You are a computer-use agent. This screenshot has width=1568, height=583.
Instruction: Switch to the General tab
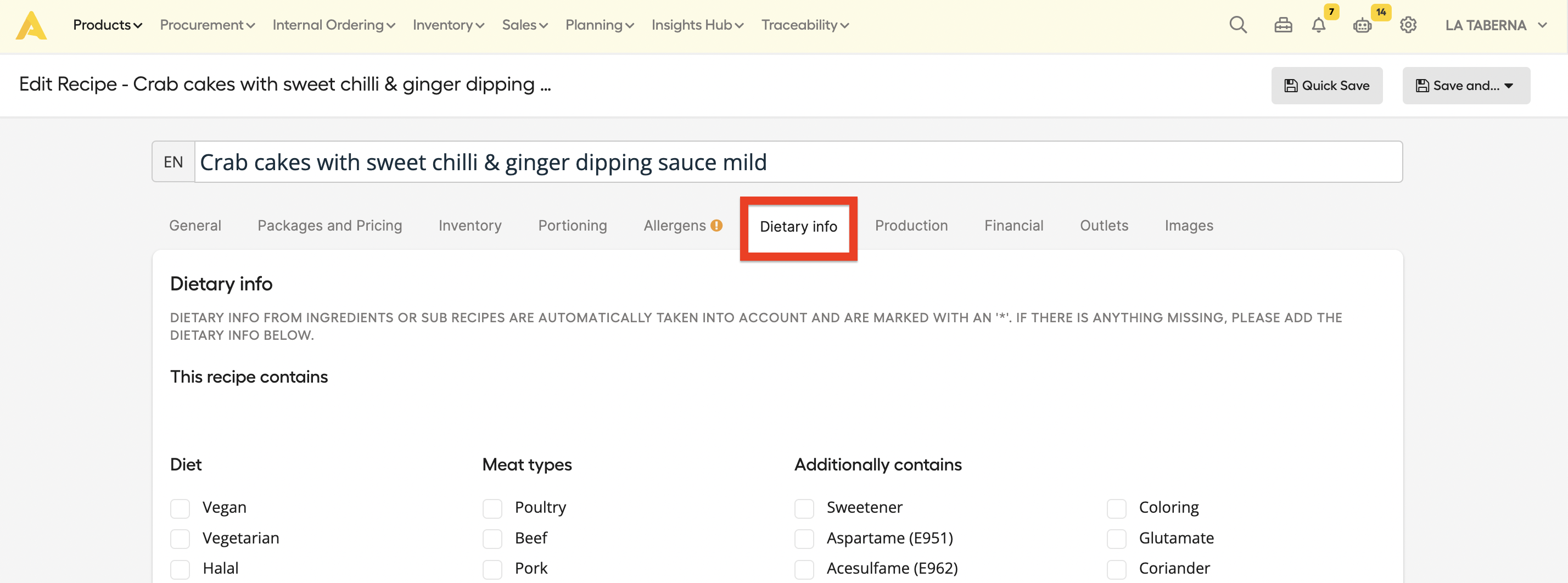pyautogui.click(x=195, y=225)
